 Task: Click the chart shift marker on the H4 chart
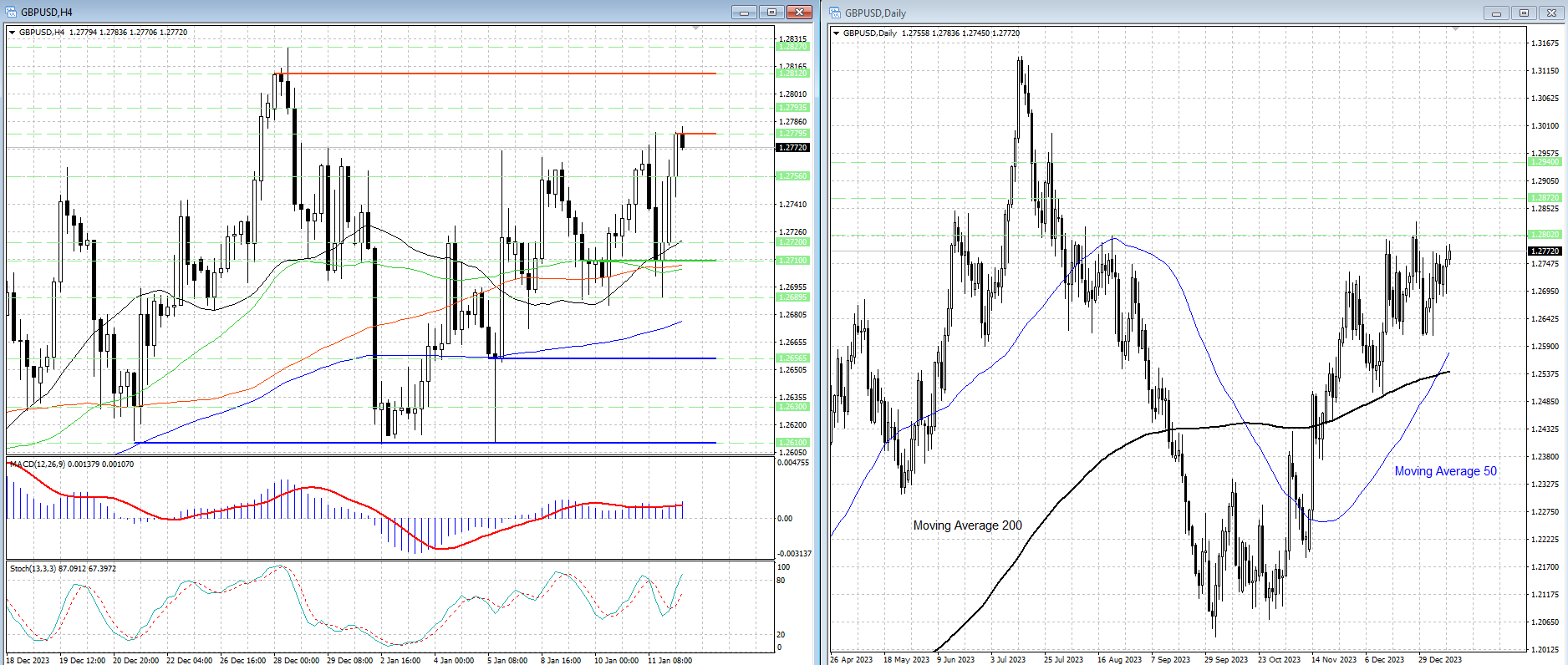click(x=695, y=28)
